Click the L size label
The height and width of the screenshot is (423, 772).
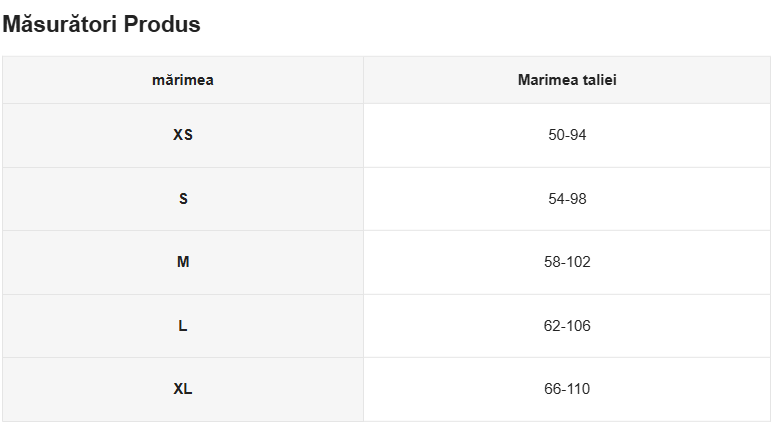(x=183, y=326)
